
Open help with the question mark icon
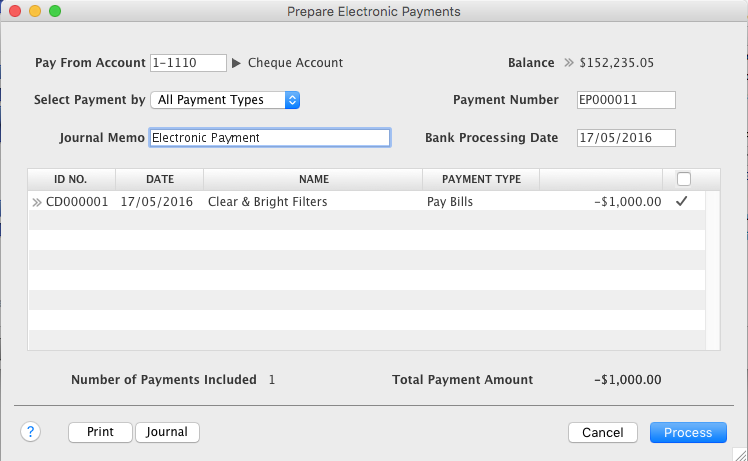click(x=31, y=432)
